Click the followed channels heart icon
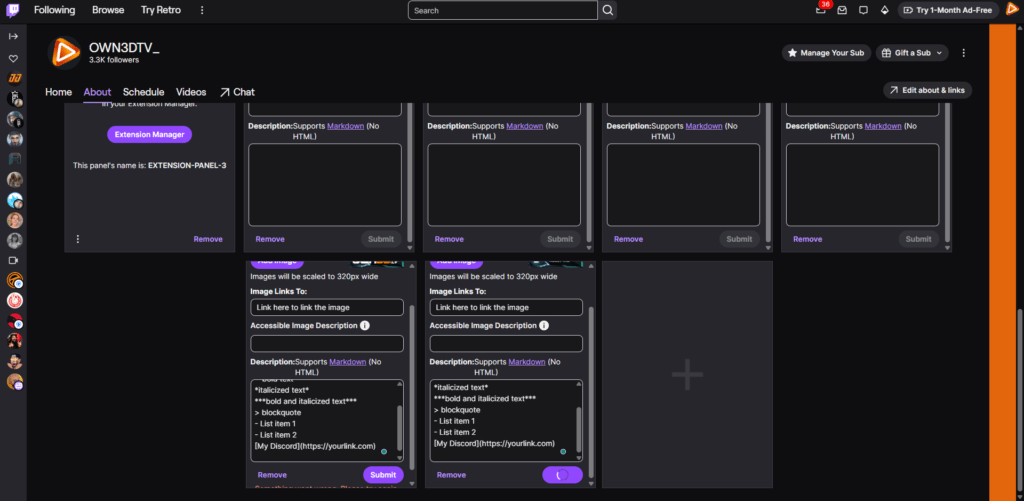This screenshot has width=1024, height=501. (13, 58)
